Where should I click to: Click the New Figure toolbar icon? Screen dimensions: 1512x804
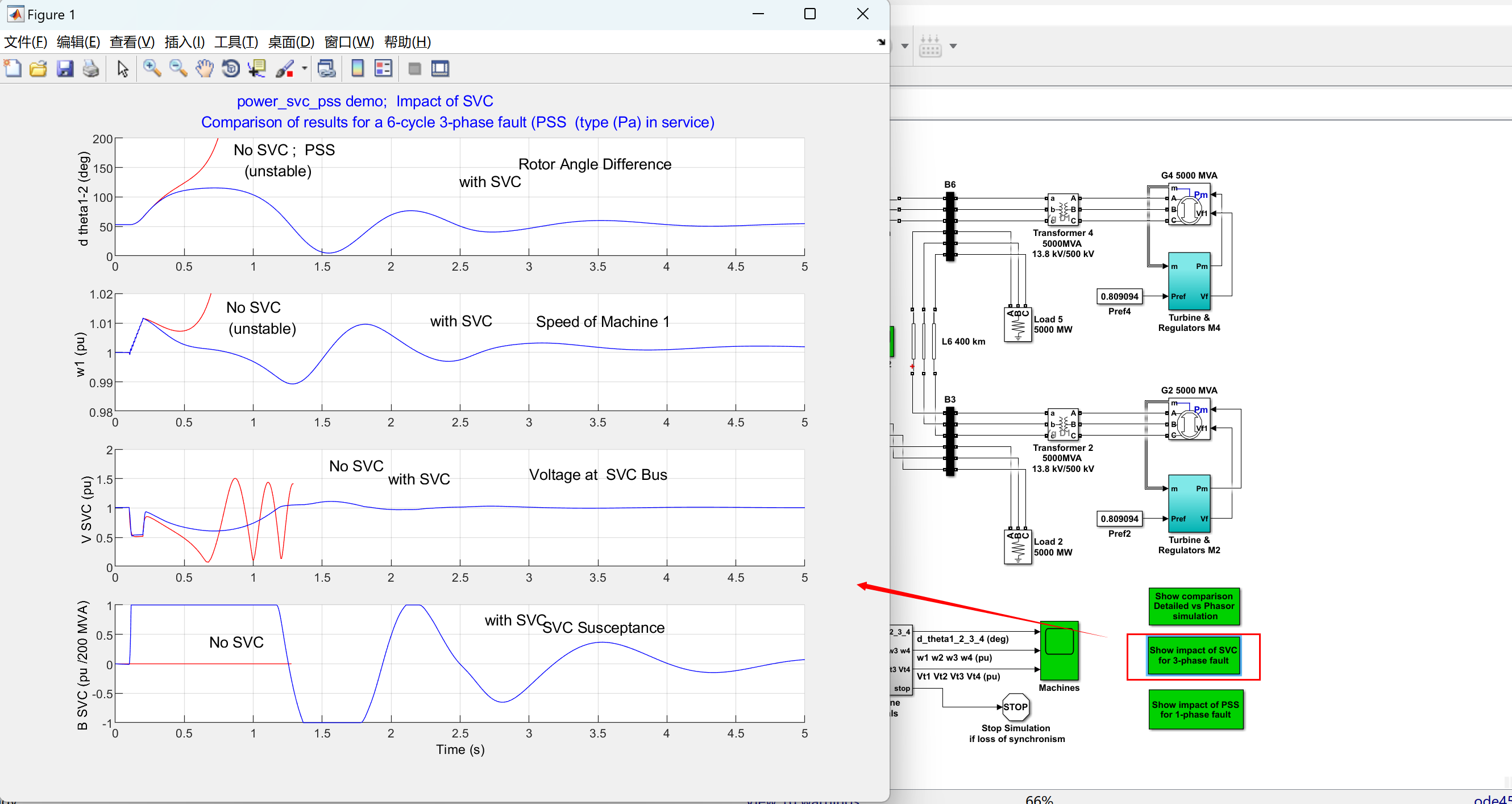(13, 69)
